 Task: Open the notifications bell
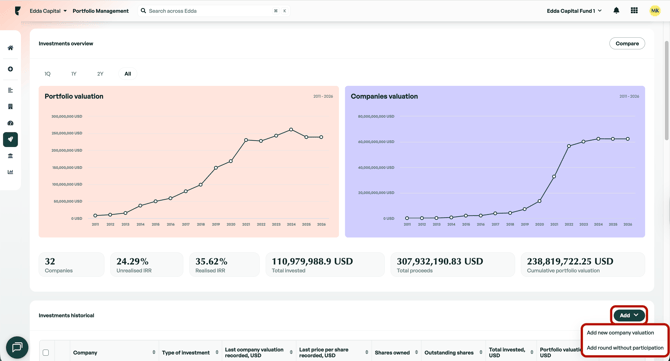[616, 11]
